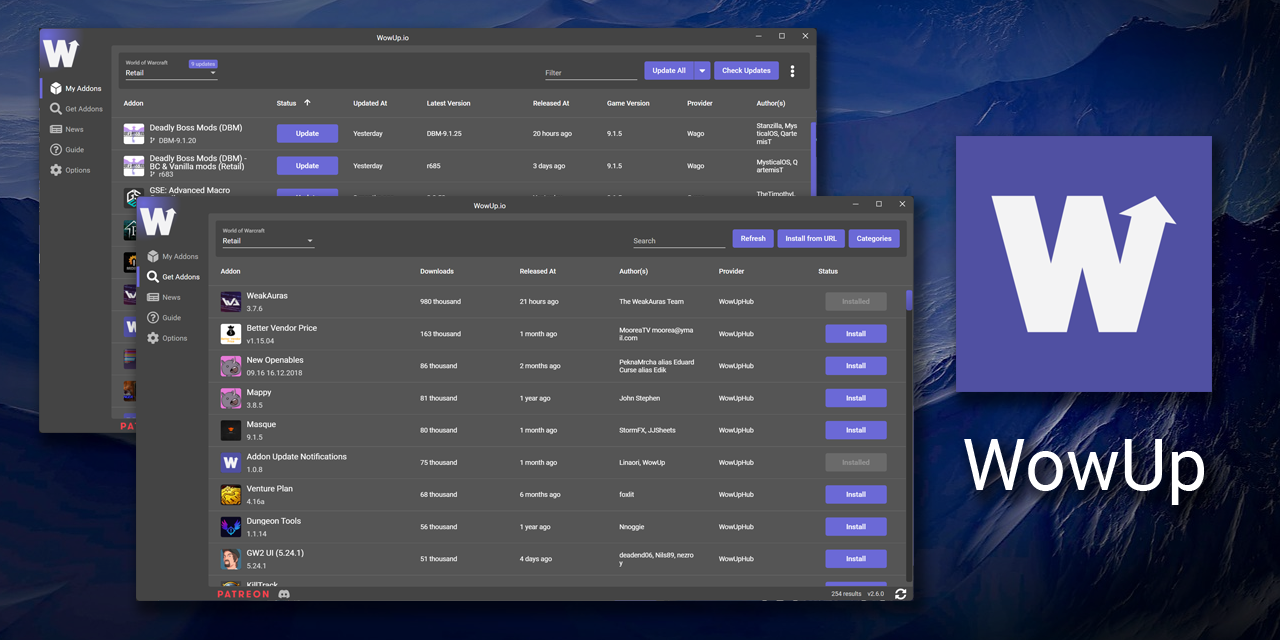
Task: Click the GW2 UI addon icon
Action: click(x=231, y=558)
